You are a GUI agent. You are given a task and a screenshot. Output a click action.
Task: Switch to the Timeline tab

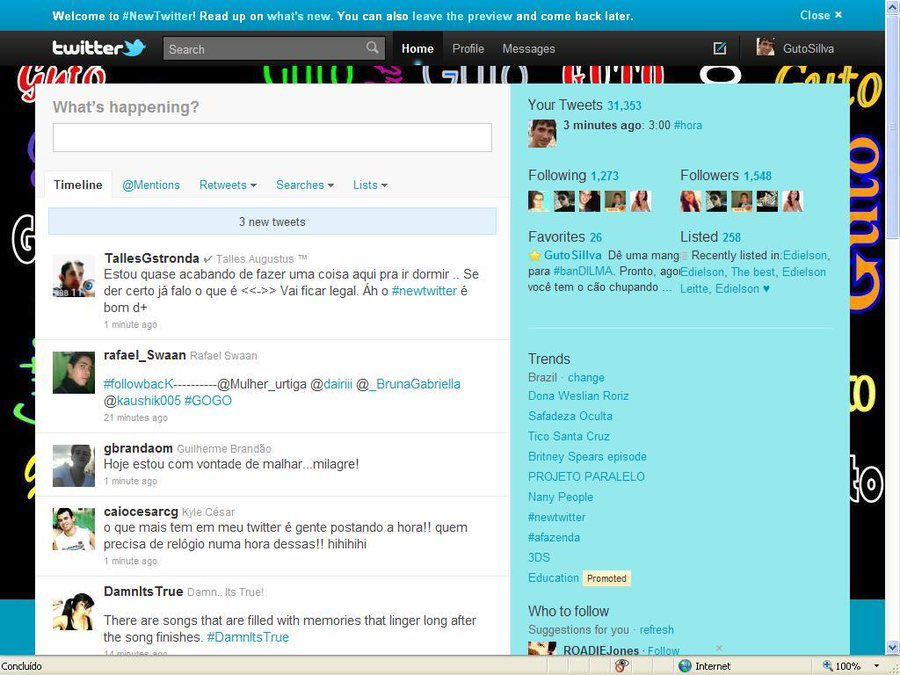pos(78,185)
